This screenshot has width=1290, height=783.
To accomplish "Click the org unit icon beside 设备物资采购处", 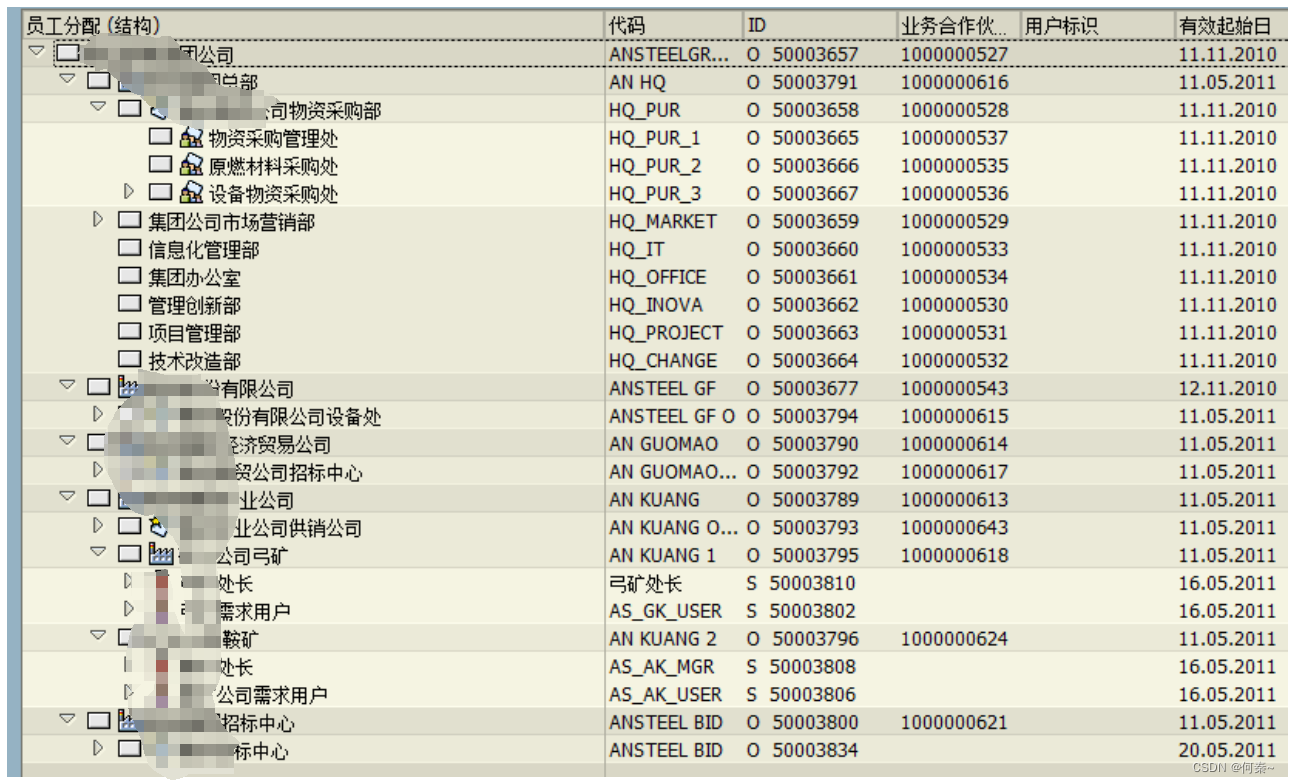I will point(191,193).
